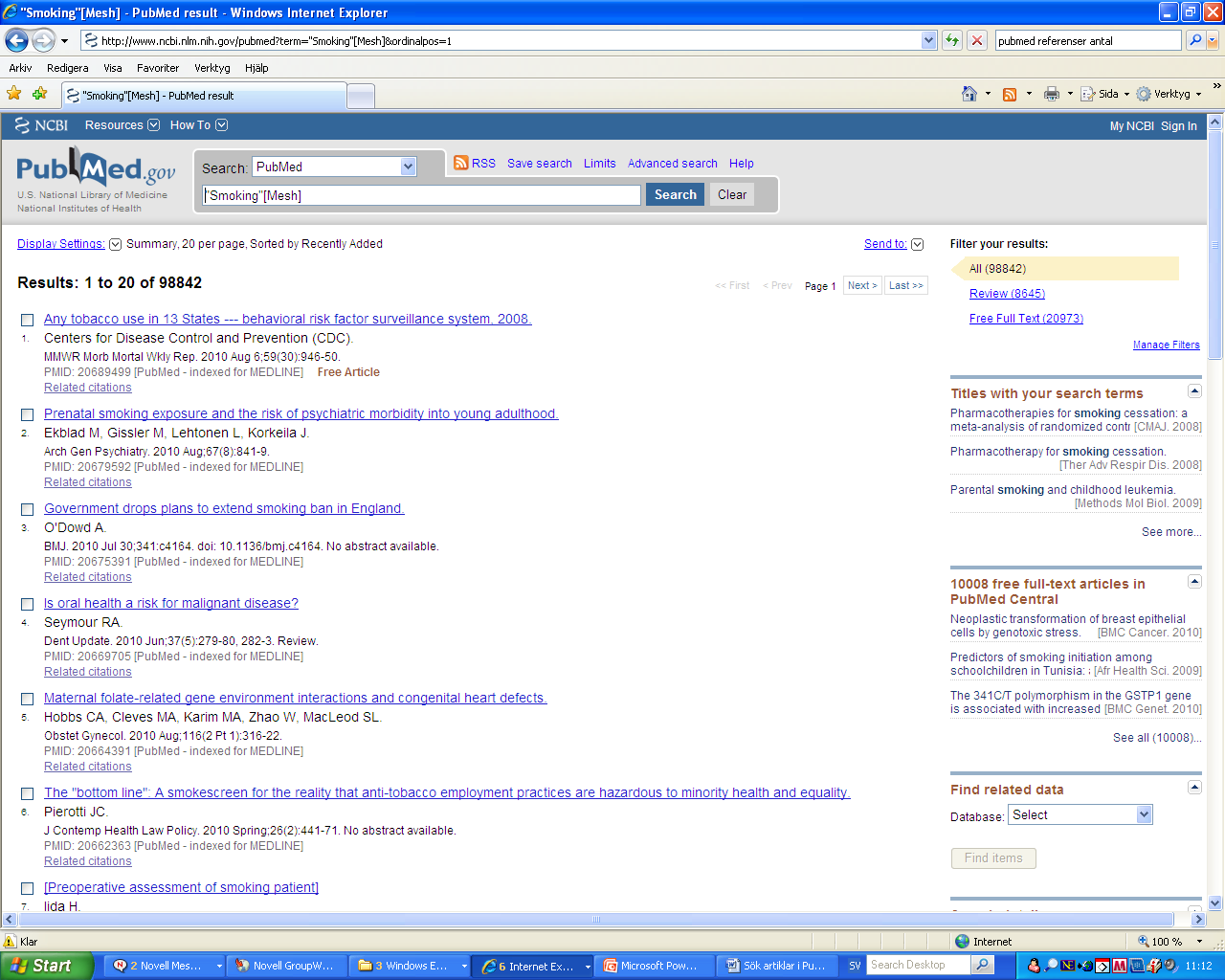Click the Review (8645) filter link
1225x980 pixels.
(x=1007, y=294)
